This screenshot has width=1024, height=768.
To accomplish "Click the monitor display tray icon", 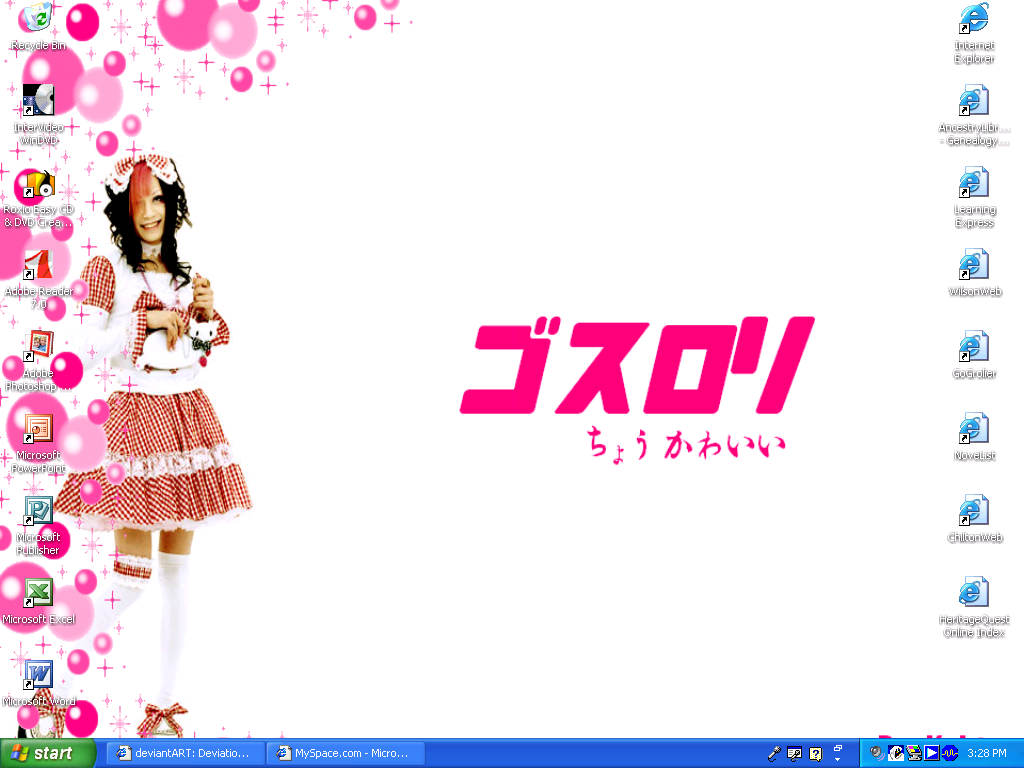I will (914, 754).
